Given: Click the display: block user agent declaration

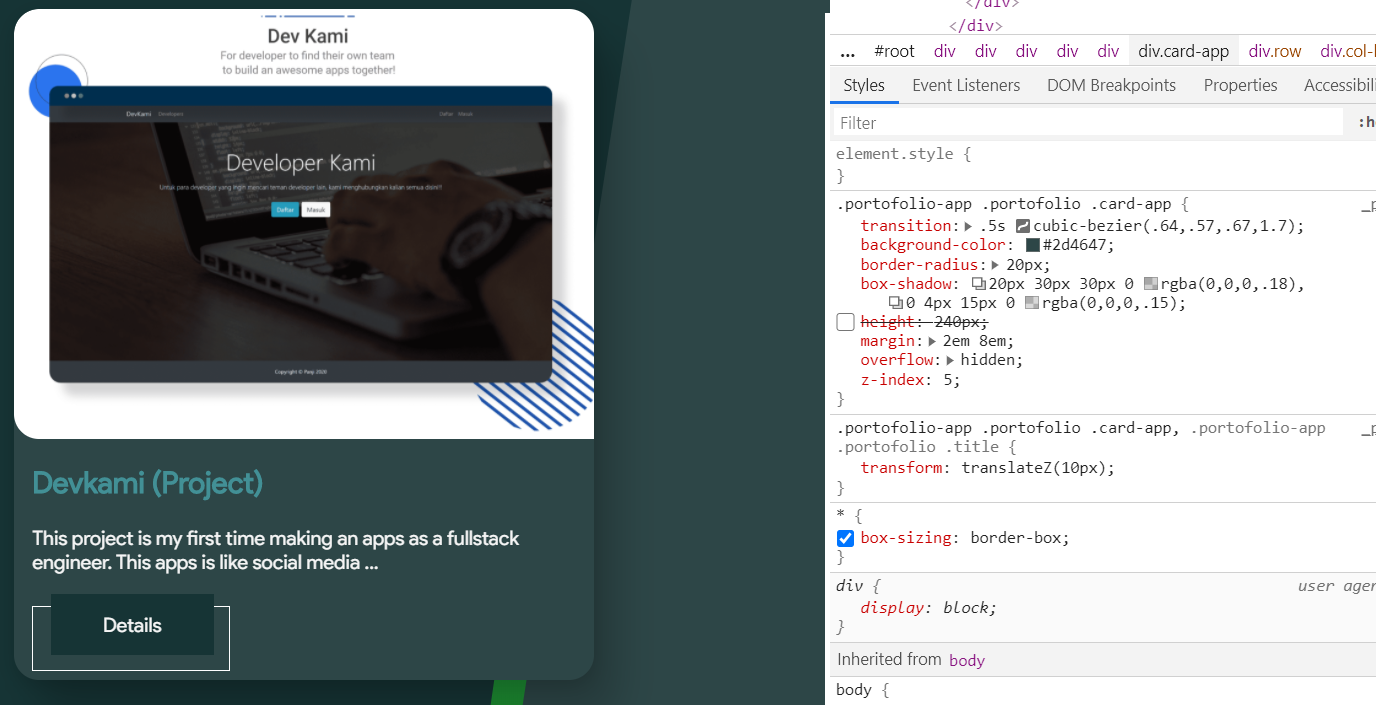Looking at the screenshot, I should (929, 607).
